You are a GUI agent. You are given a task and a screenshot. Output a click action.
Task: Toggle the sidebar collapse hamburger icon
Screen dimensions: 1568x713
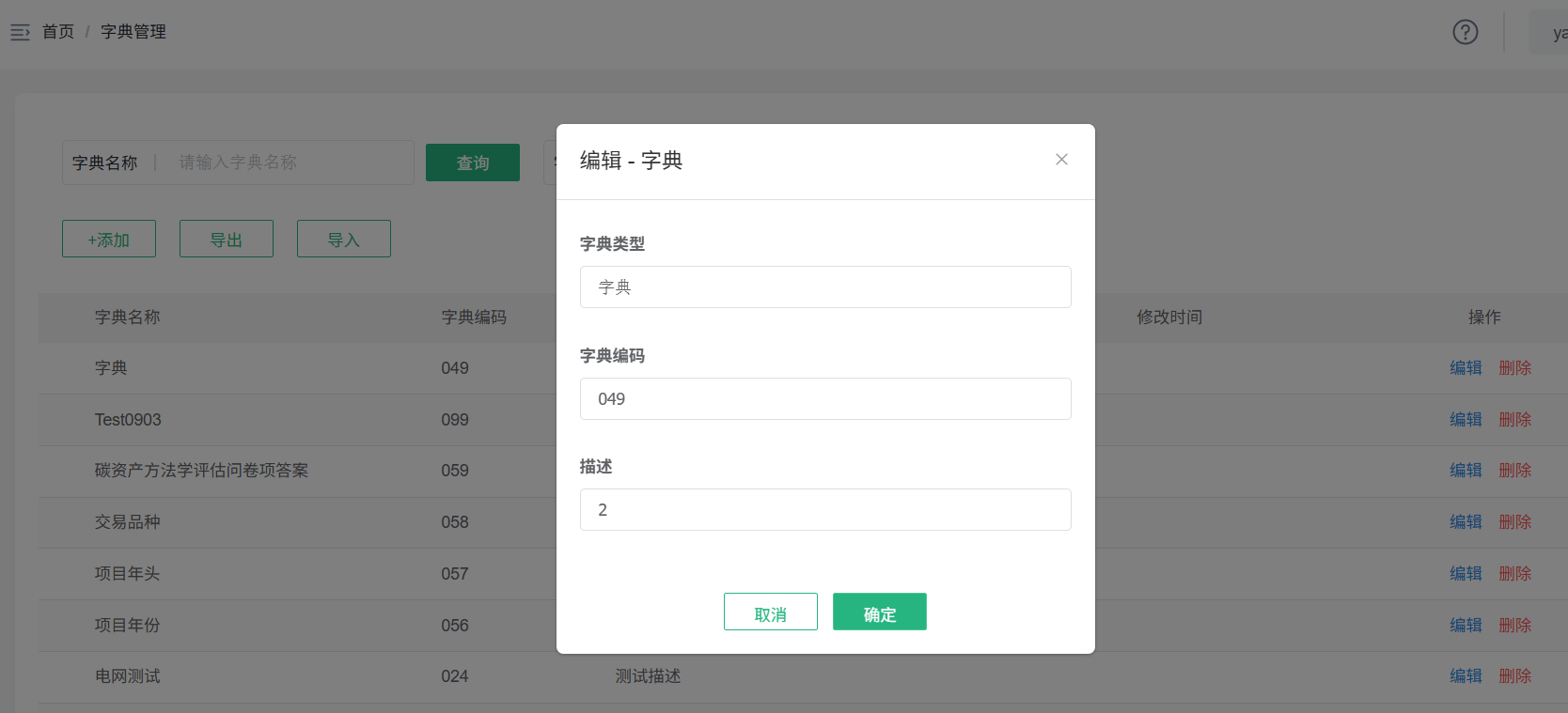pyautogui.click(x=20, y=33)
